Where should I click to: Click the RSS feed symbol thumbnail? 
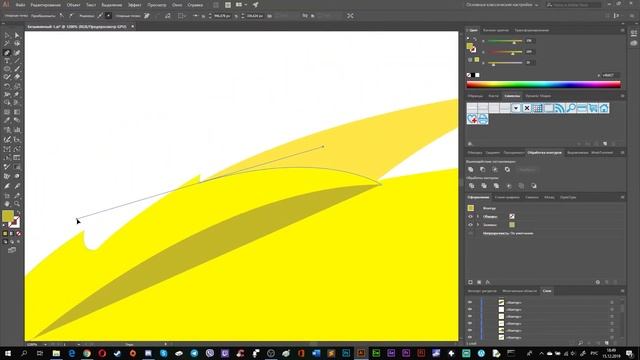point(560,108)
